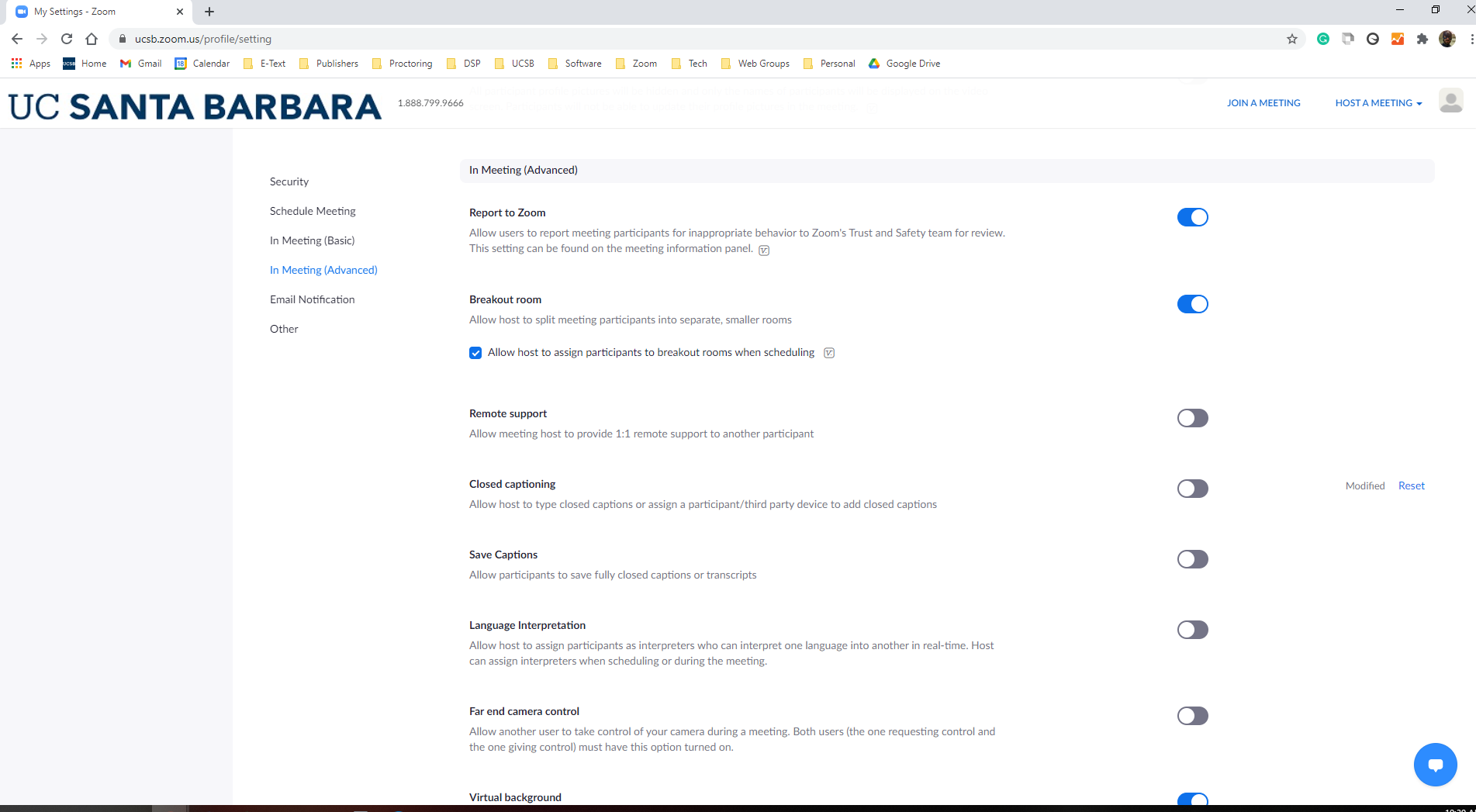
Task: Click UC Santa Barbara logo
Action: (195, 107)
